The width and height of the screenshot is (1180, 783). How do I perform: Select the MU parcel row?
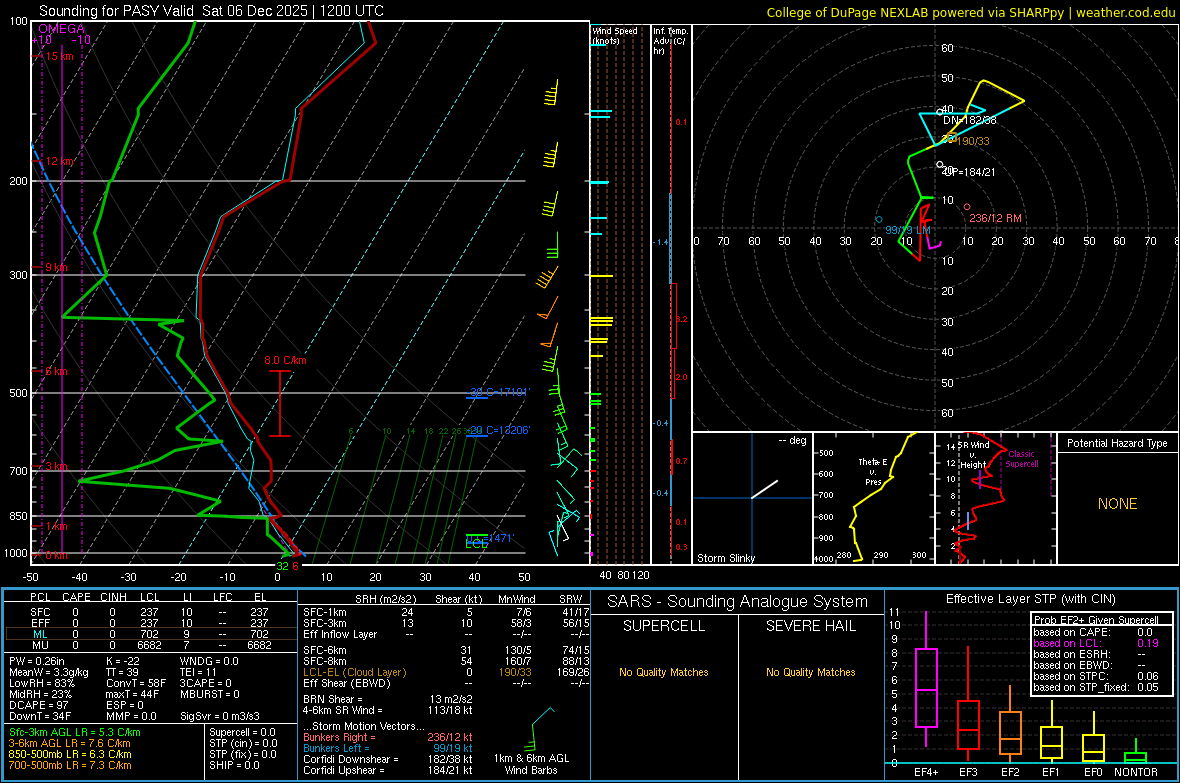click(x=151, y=644)
